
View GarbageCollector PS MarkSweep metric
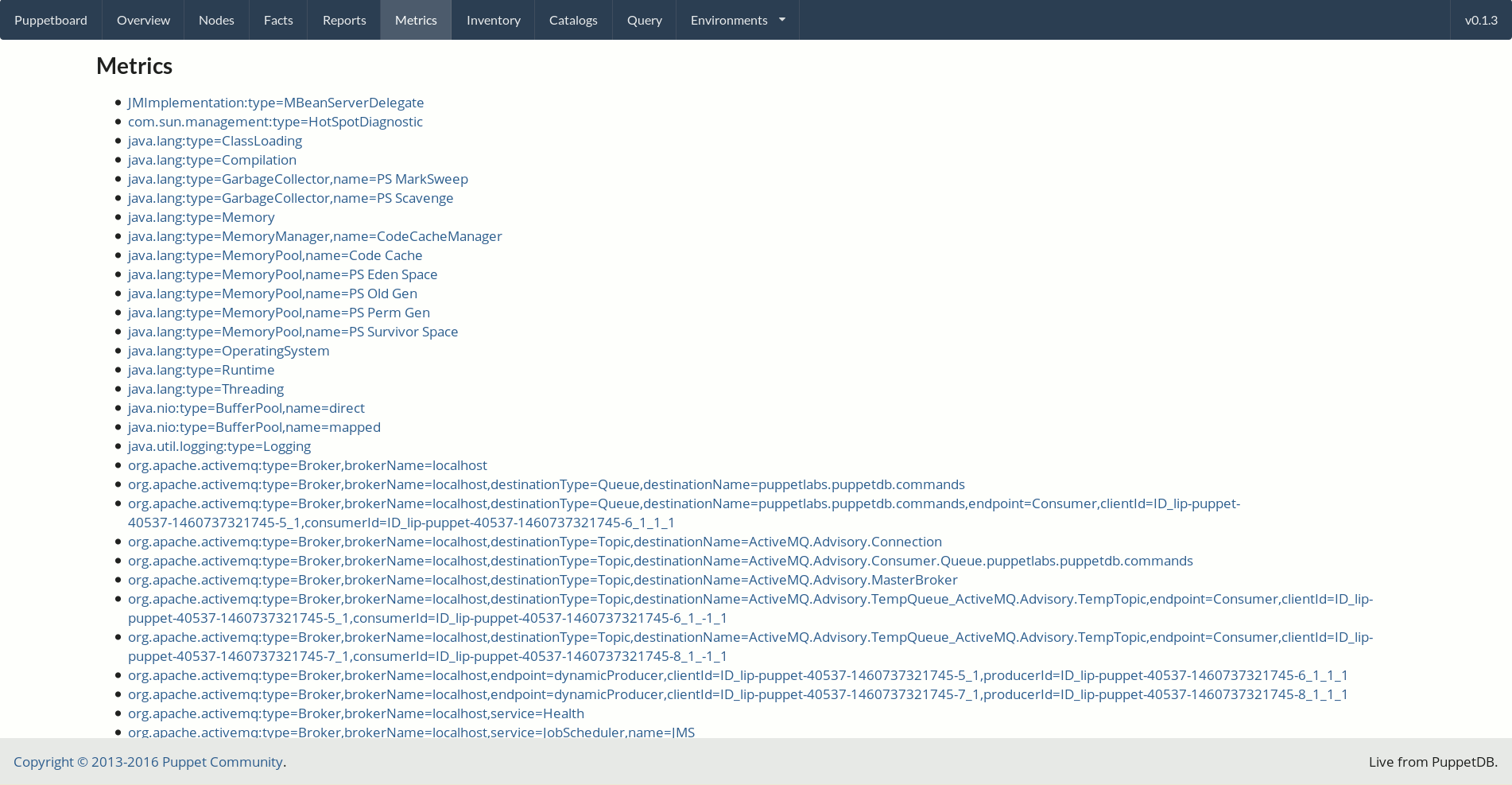click(x=297, y=179)
